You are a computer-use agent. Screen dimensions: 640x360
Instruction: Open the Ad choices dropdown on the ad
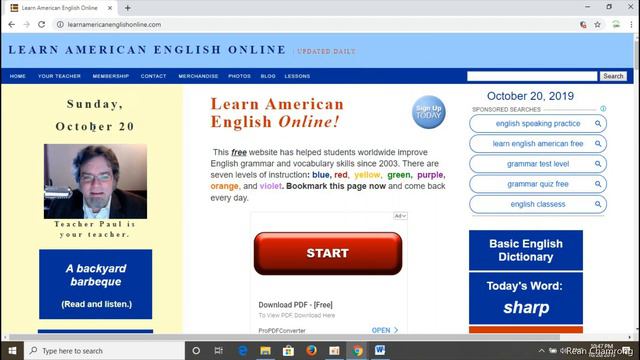click(x=400, y=216)
